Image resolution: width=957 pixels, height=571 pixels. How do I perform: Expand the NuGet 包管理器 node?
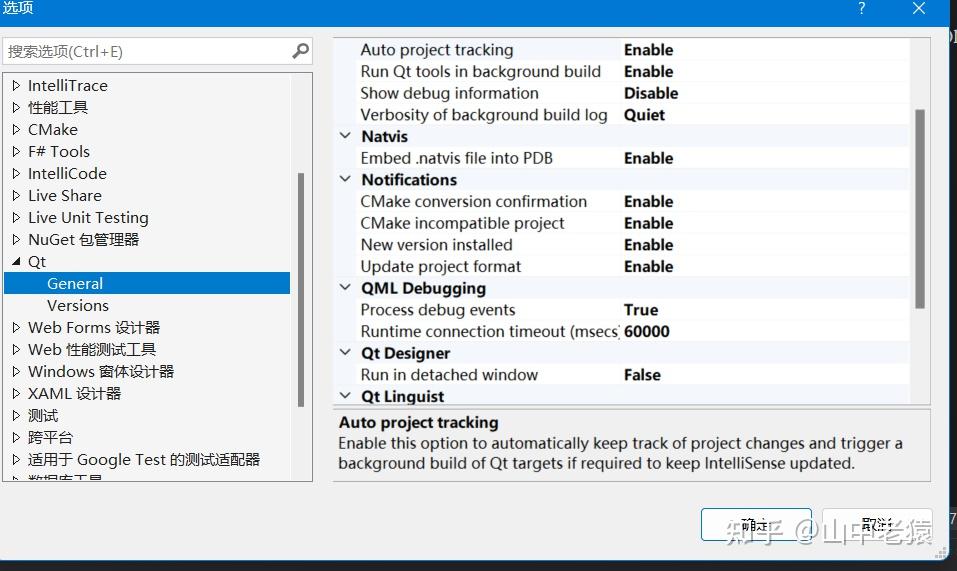(16, 239)
